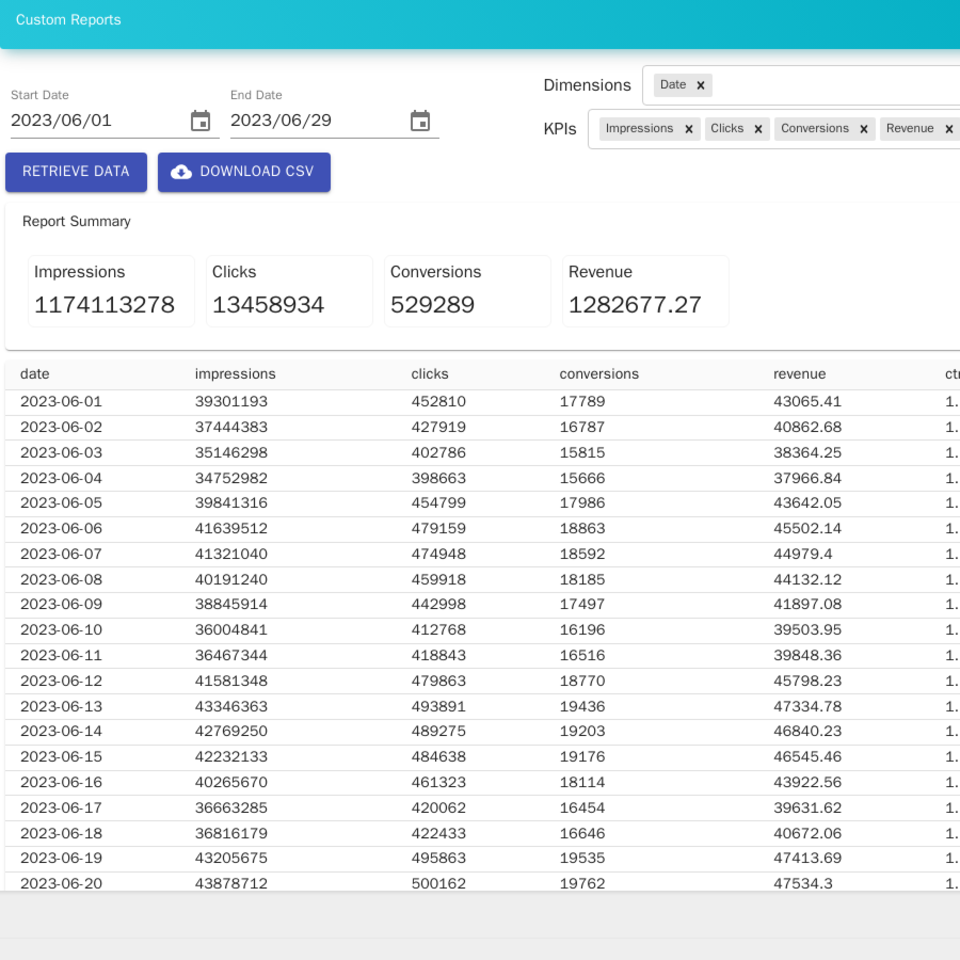Select the 2023-06-10 date cell
The image size is (960, 960).
[x=61, y=630]
